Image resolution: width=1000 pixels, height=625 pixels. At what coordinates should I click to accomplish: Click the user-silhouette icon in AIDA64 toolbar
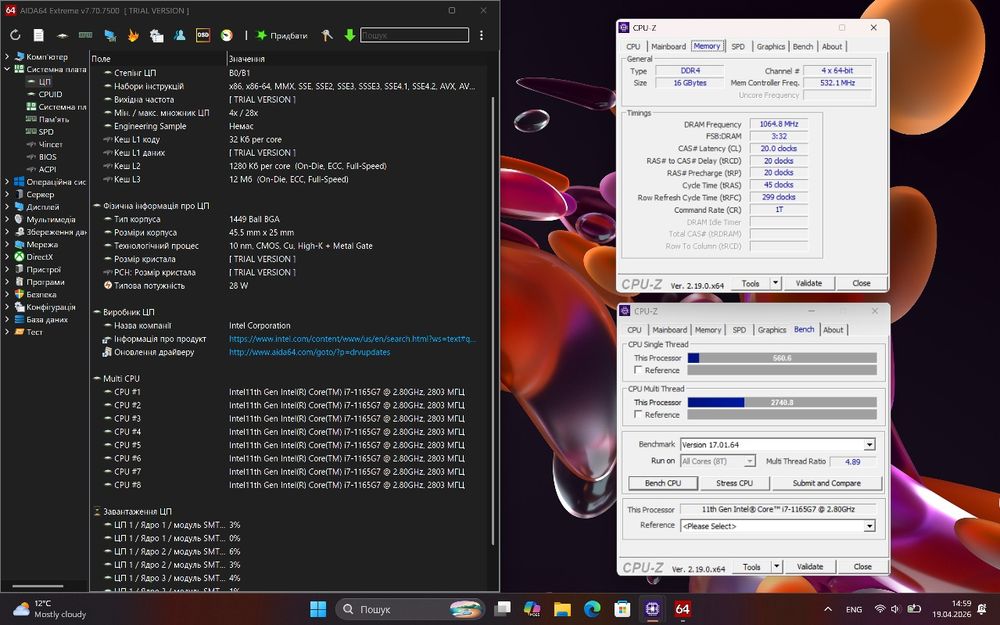[180, 36]
